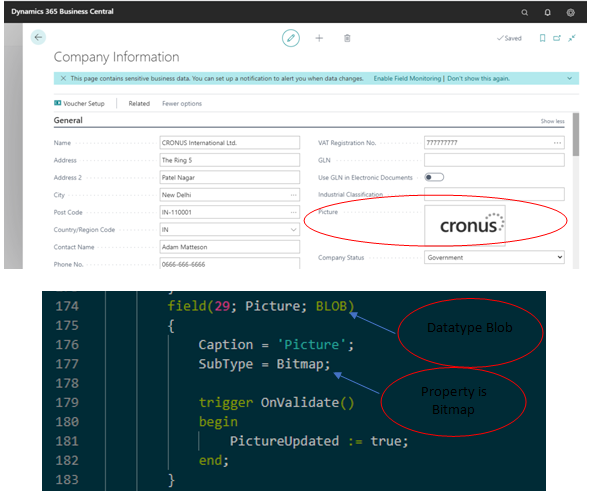
Task: Open Voucher Setup action
Action: [x=79, y=103]
